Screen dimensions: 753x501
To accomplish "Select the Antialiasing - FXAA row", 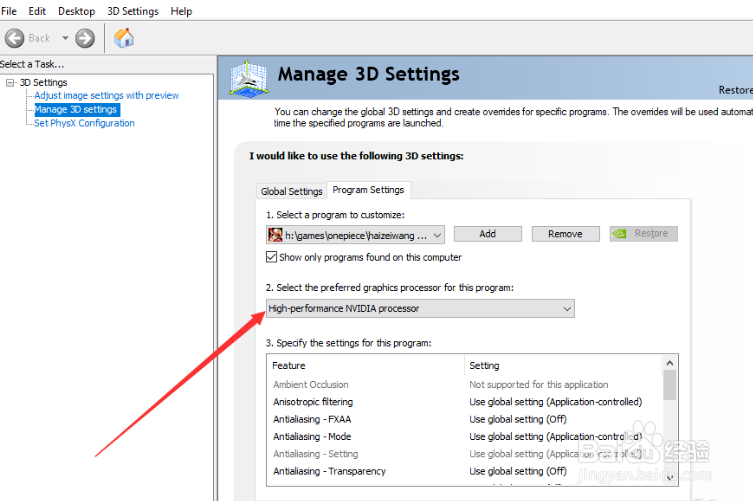I will point(465,419).
